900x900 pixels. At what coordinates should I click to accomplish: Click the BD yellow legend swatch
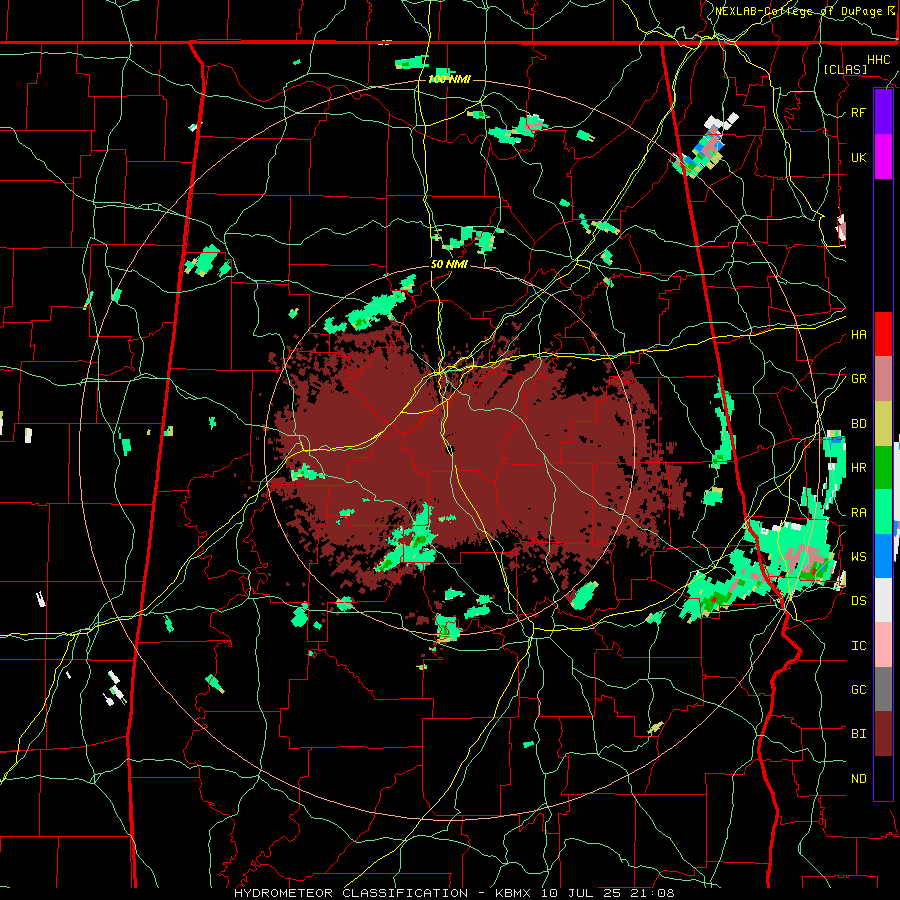click(883, 424)
